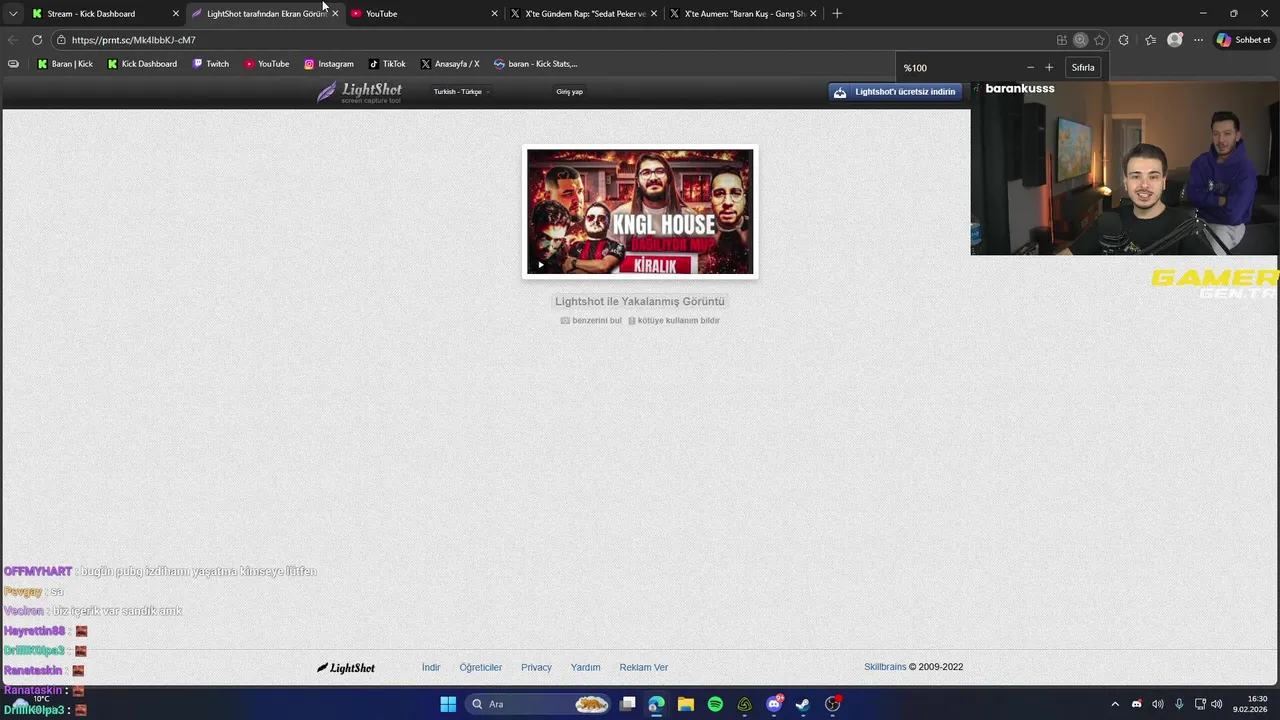The image size is (1280, 720).
Task: Open the Baran | Kick bookmark
Action: (65, 64)
